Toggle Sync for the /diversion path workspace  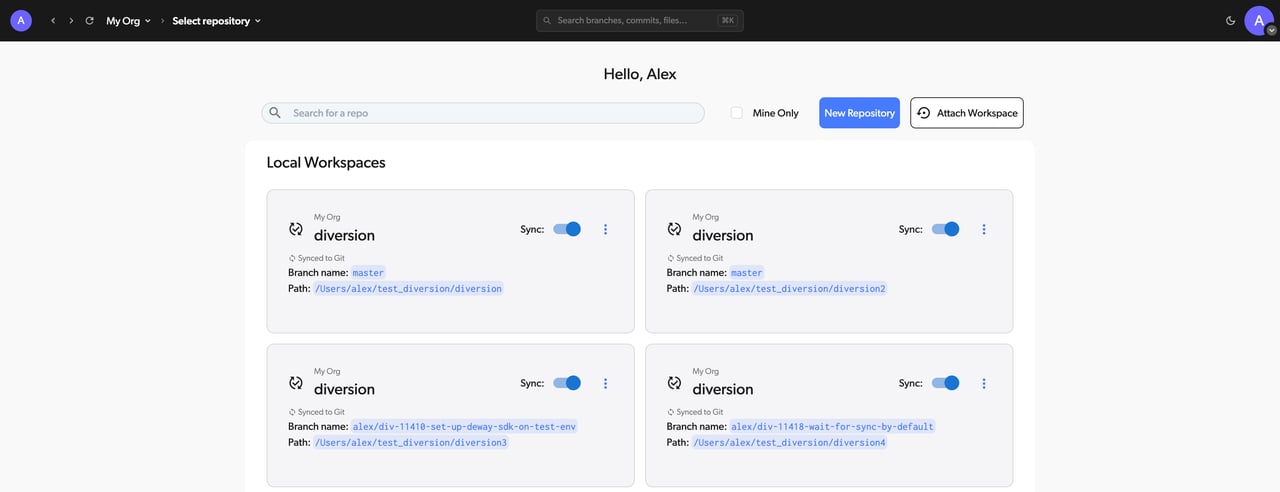point(567,229)
